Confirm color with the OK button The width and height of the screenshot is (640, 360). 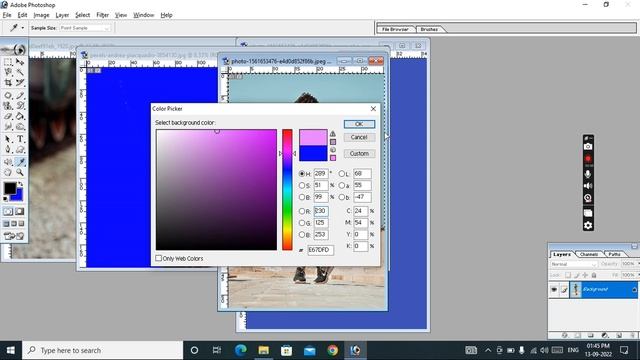(359, 124)
